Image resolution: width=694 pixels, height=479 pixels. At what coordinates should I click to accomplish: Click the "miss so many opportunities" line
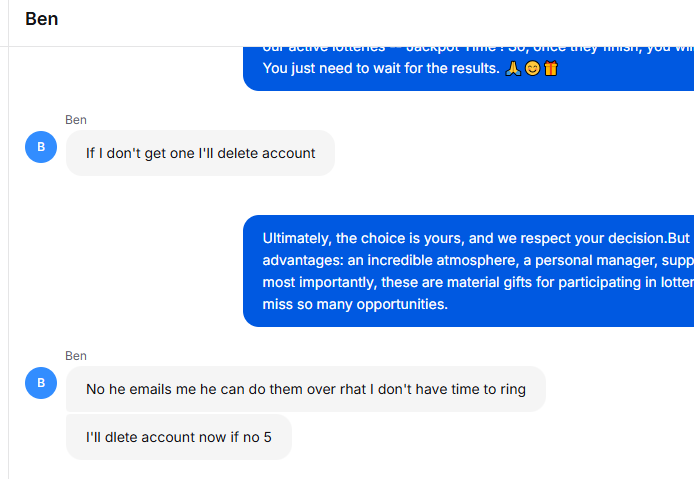355,304
